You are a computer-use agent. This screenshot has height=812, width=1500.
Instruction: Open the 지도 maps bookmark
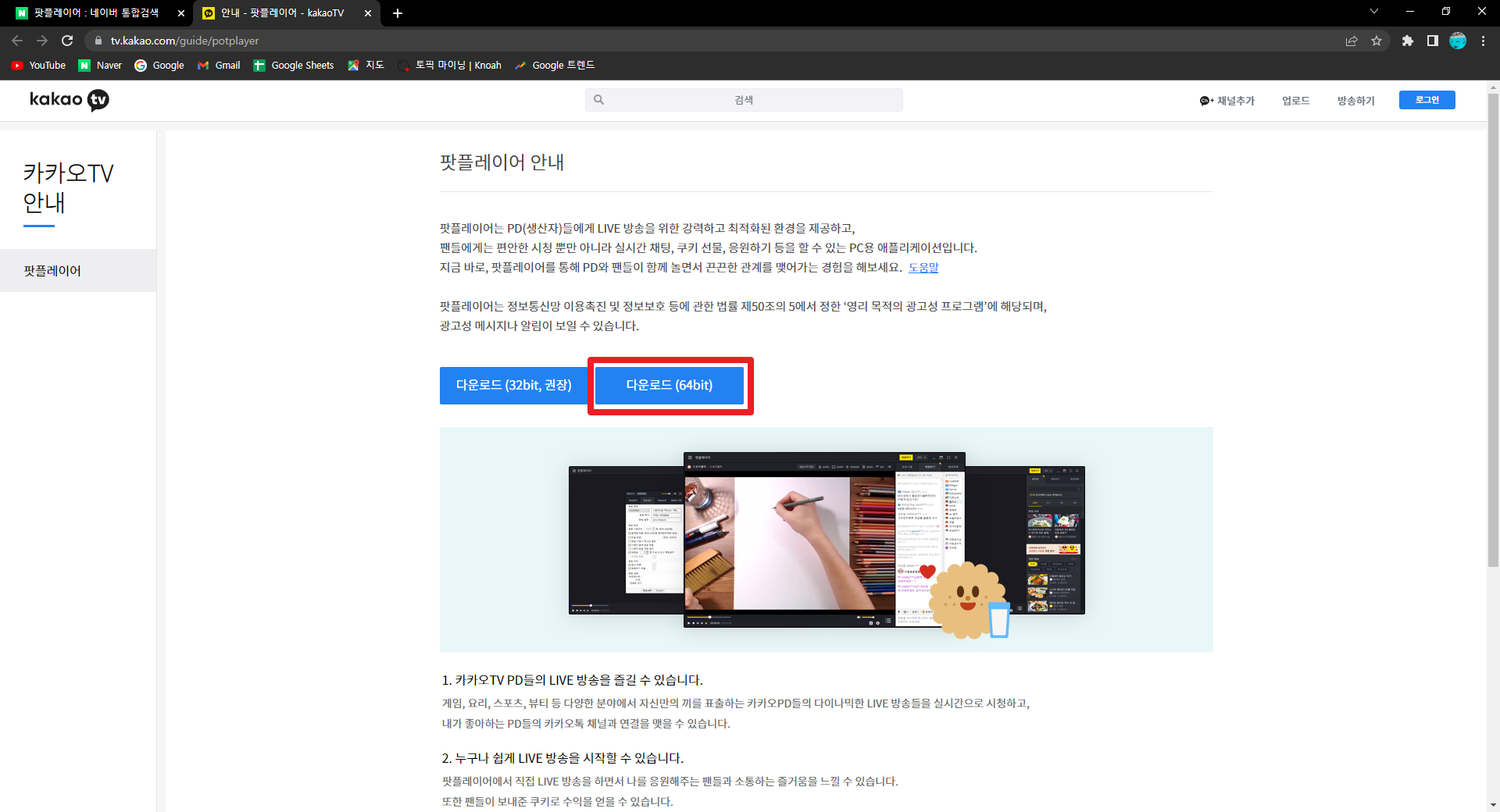click(366, 66)
